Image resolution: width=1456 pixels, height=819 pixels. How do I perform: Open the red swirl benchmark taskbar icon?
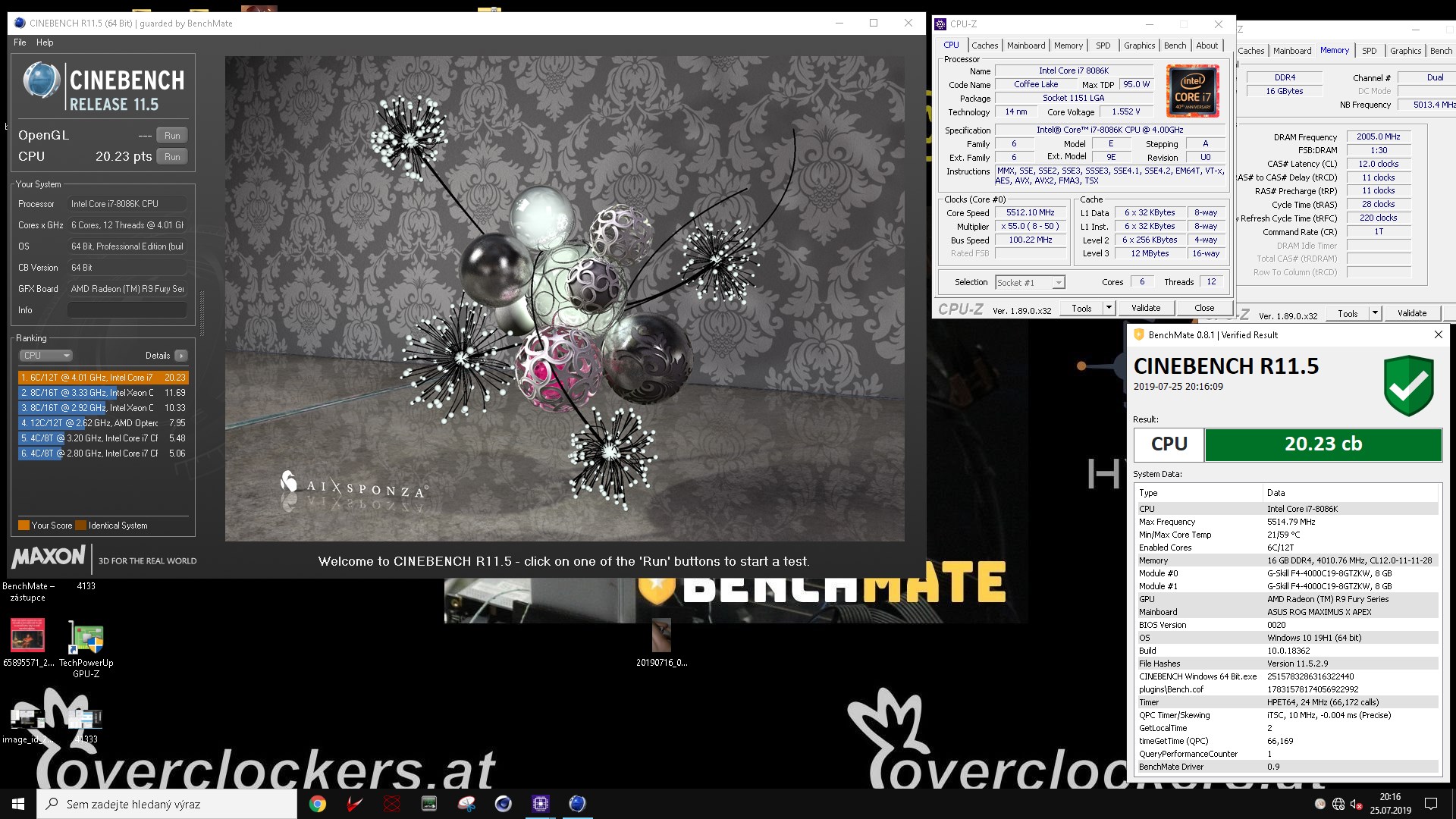pos(391,804)
